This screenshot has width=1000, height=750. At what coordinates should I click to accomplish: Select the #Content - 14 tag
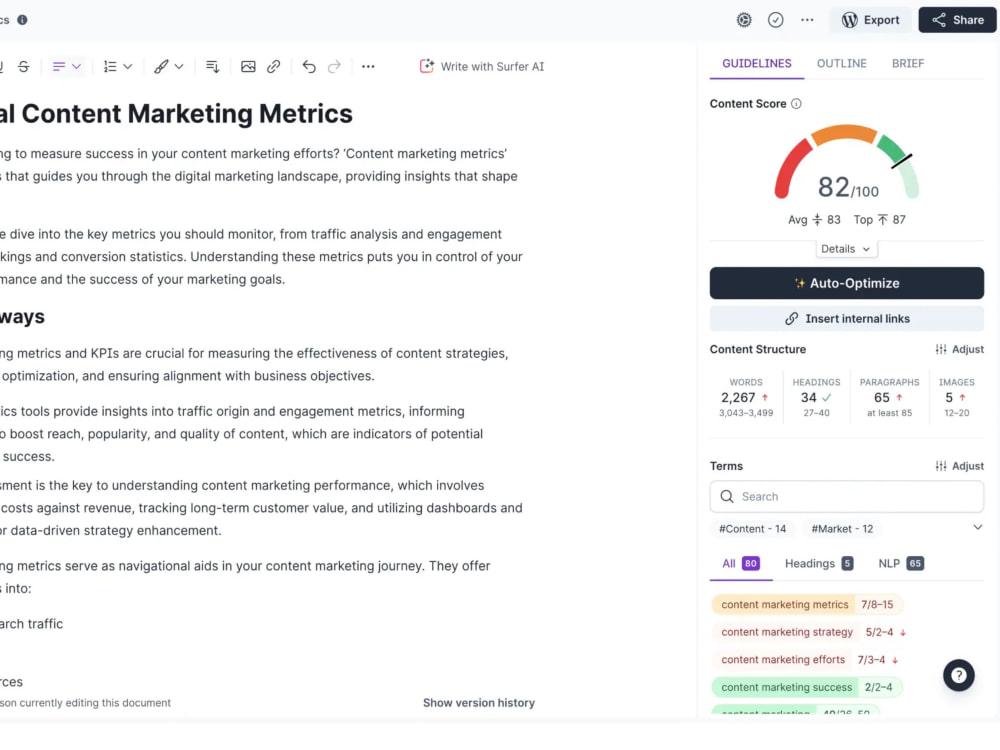tap(752, 529)
